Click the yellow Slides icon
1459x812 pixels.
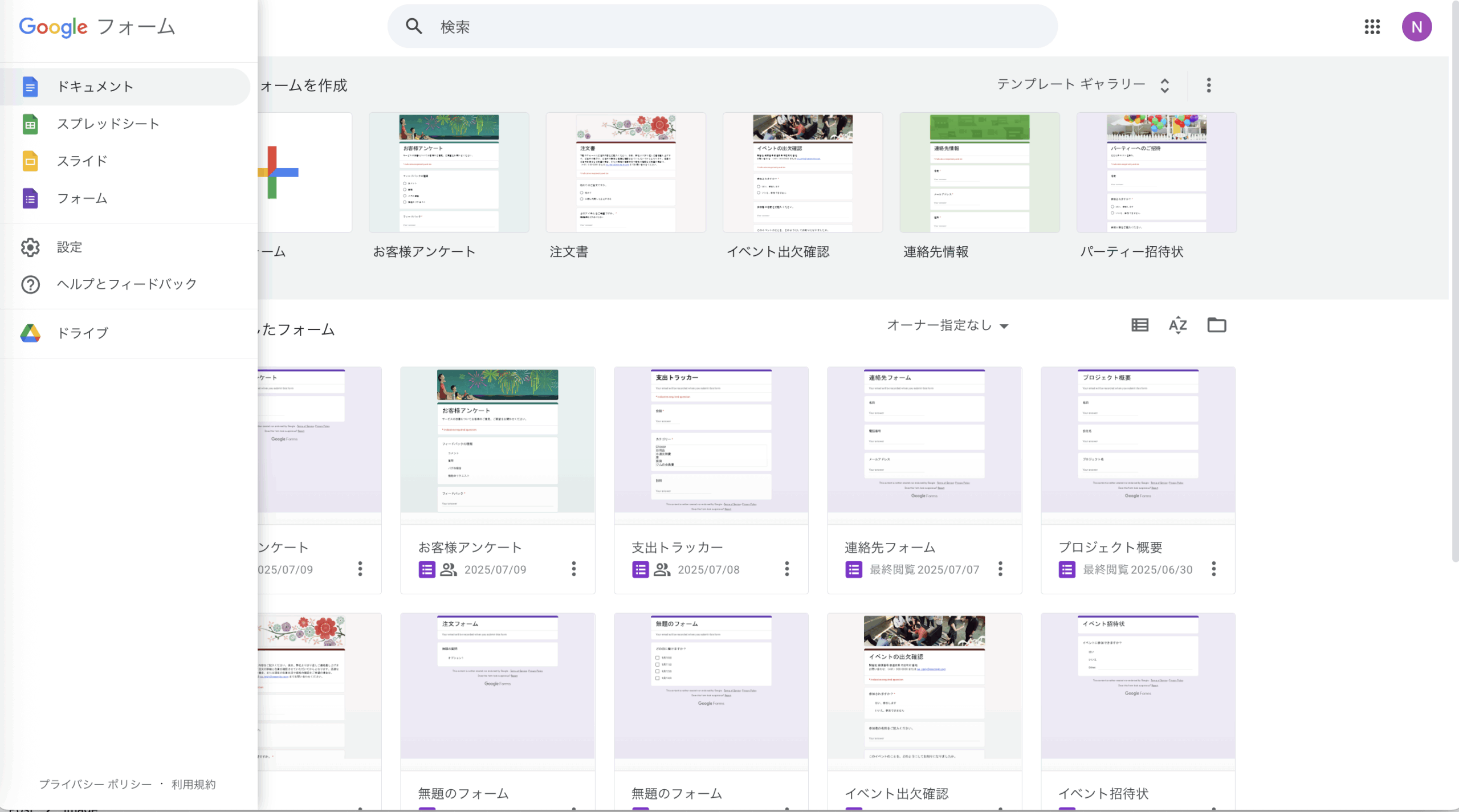coord(30,161)
